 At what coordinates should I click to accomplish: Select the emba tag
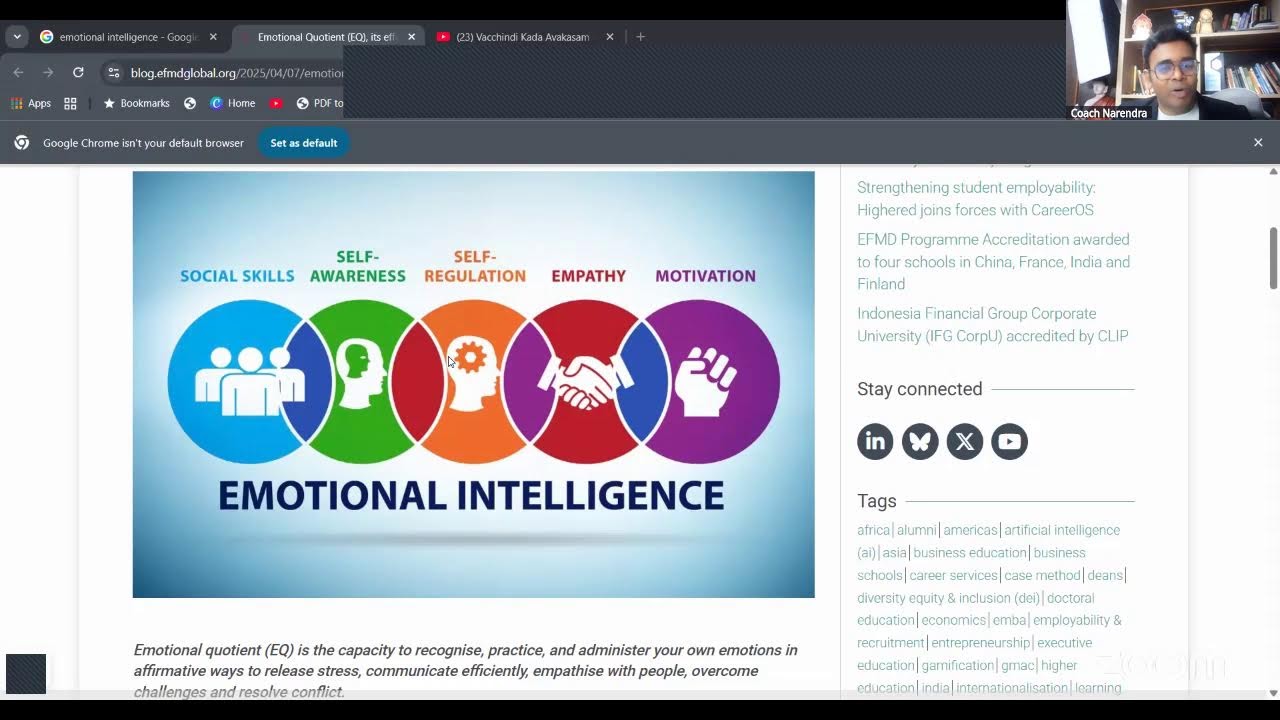coord(1009,620)
